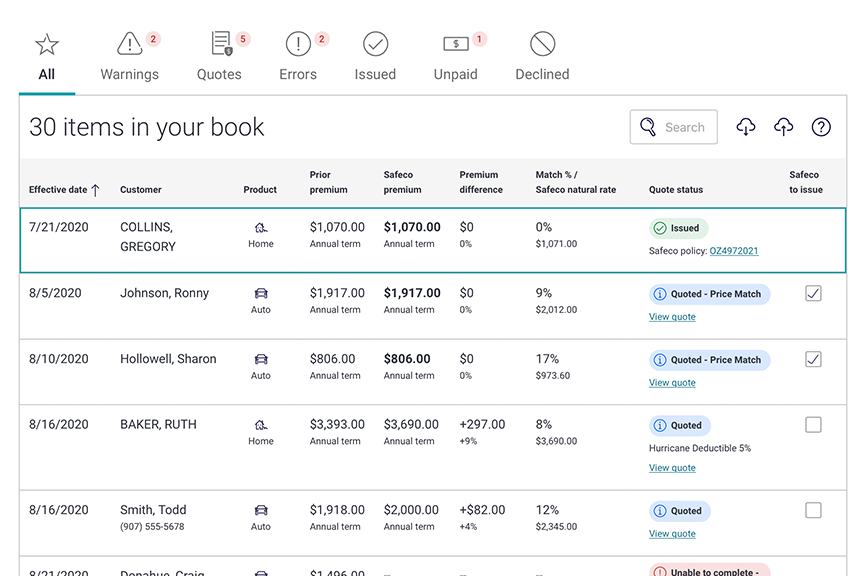Select customer name Hollowell, Sharon
The height and width of the screenshot is (576, 866).
168,359
